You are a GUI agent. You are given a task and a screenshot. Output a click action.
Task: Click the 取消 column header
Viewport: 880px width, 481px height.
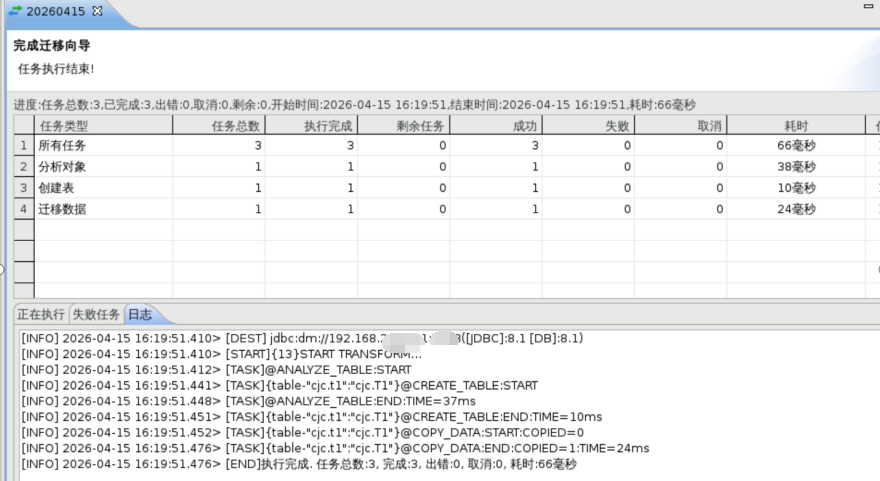681,126
